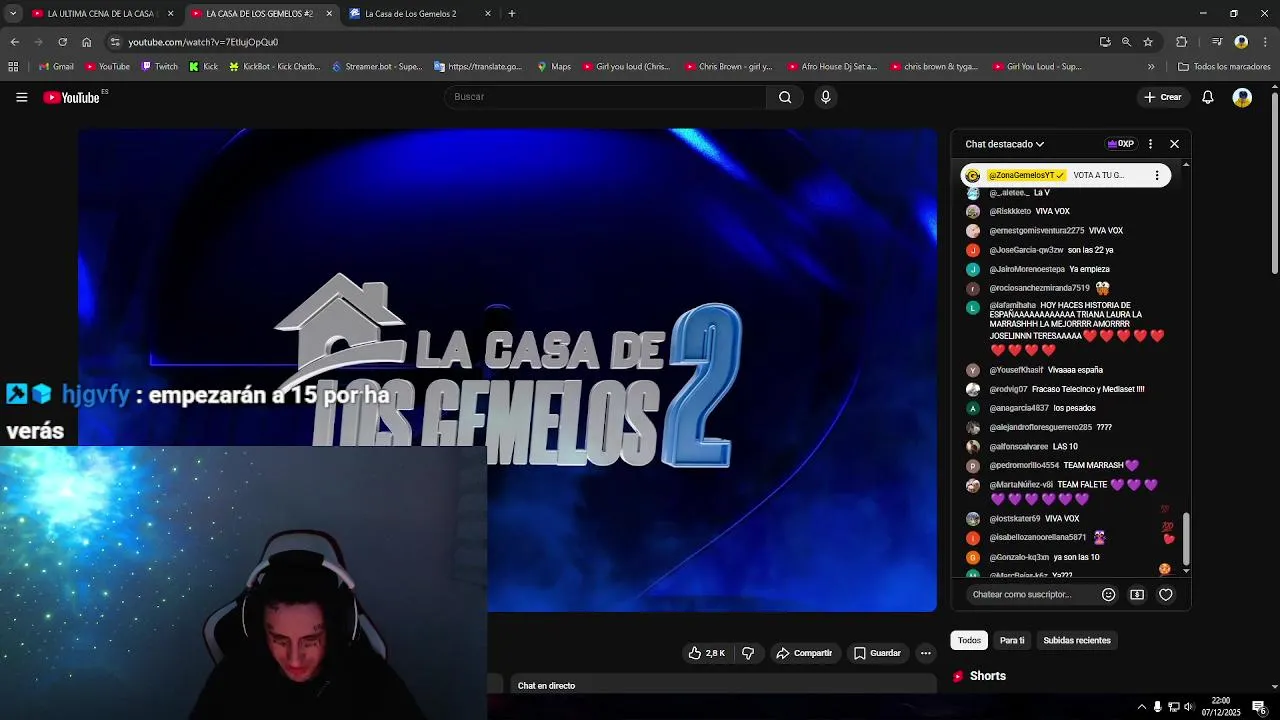Open the notifications bell
The height and width of the screenshot is (720, 1280).
point(1208,97)
